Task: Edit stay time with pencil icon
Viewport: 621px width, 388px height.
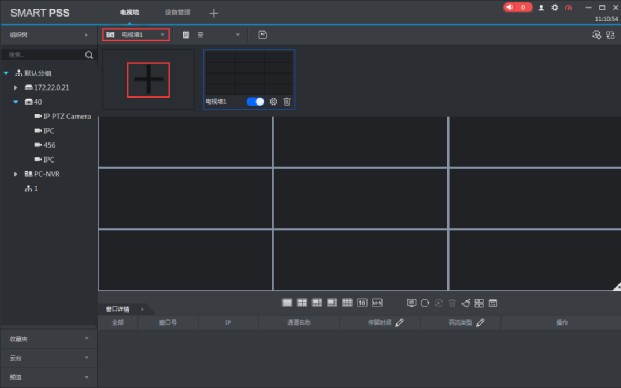Action: 400,323
